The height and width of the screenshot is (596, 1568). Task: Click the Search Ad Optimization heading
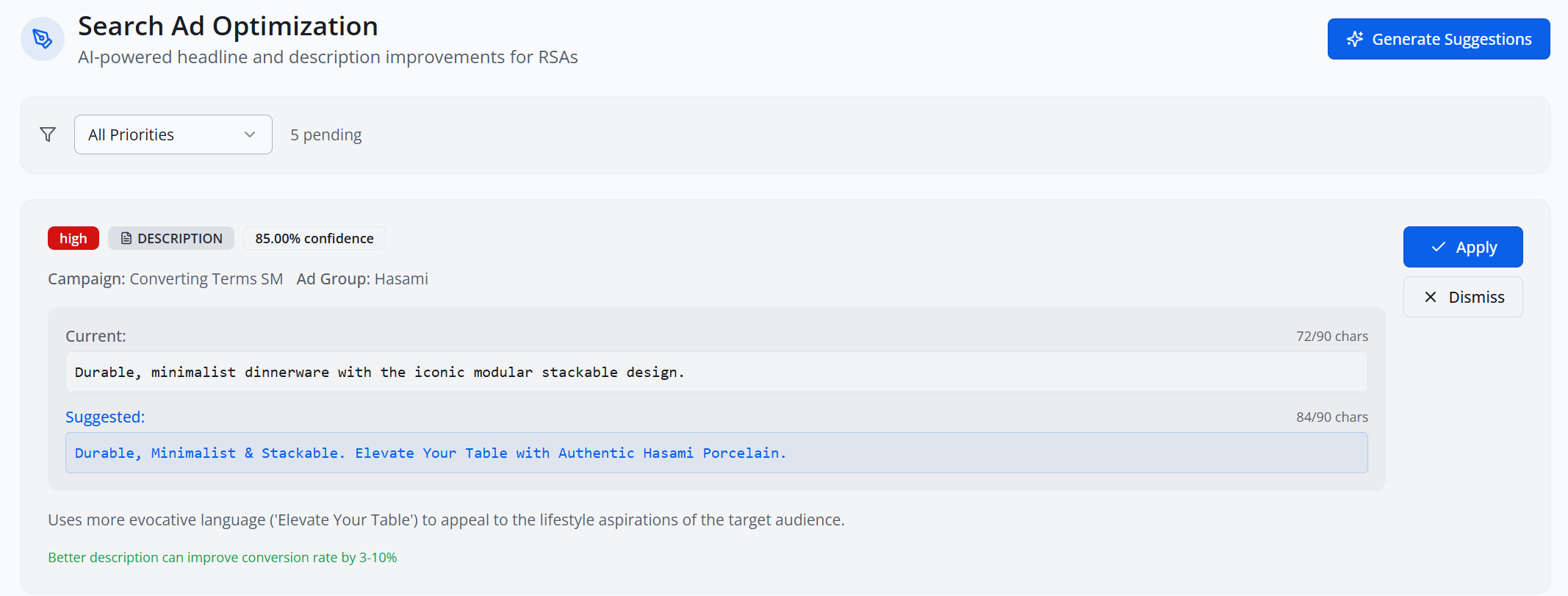[228, 26]
